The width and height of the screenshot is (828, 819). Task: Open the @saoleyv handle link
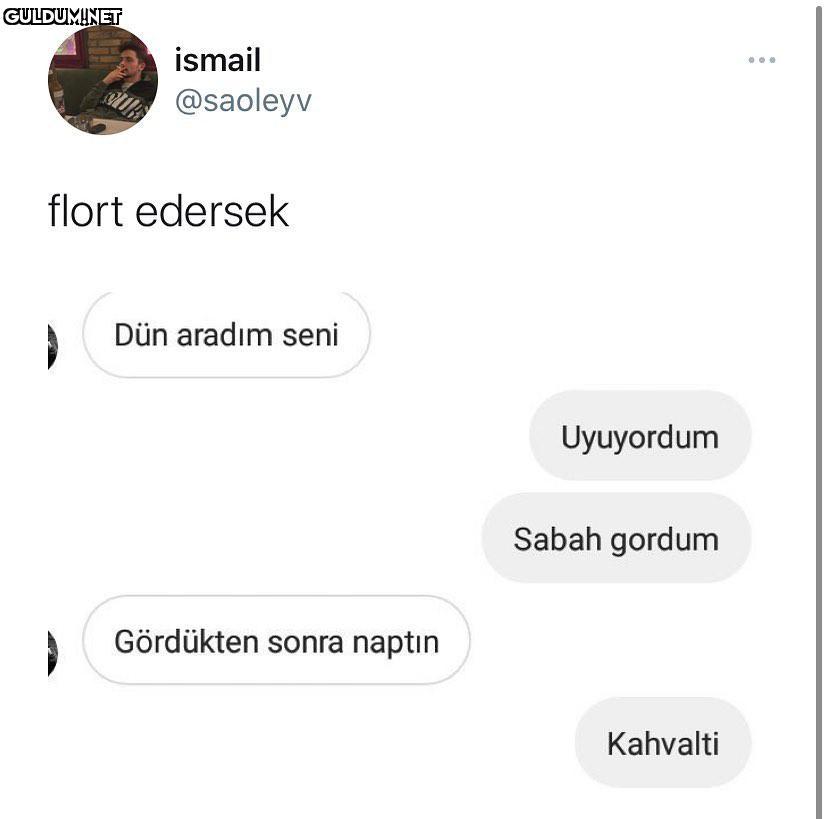[x=243, y=100]
